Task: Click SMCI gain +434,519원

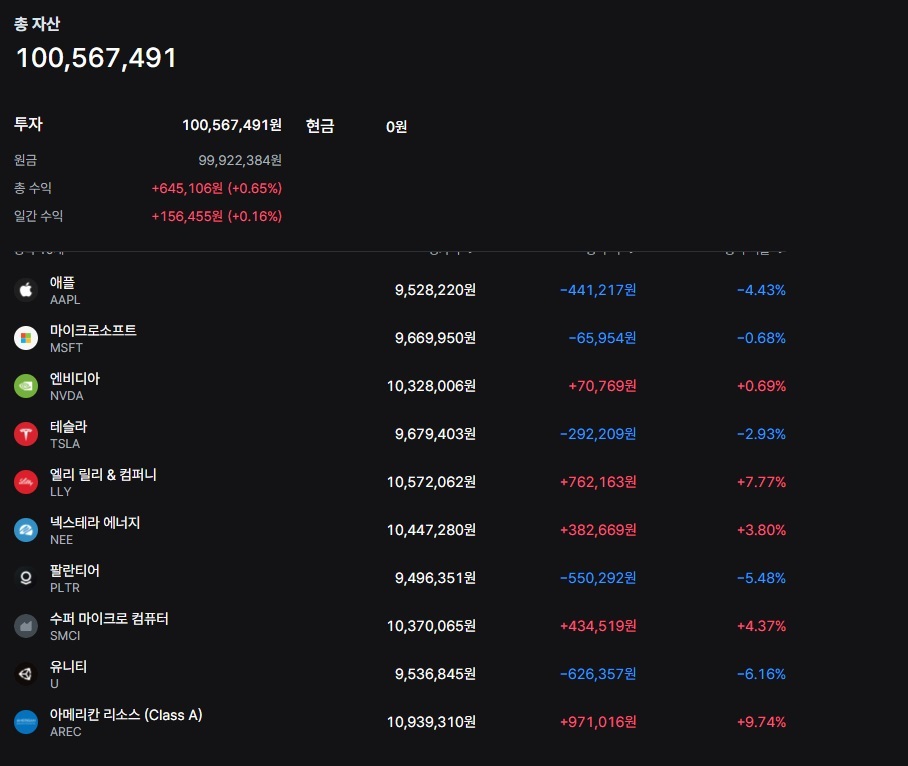Action: tap(598, 626)
